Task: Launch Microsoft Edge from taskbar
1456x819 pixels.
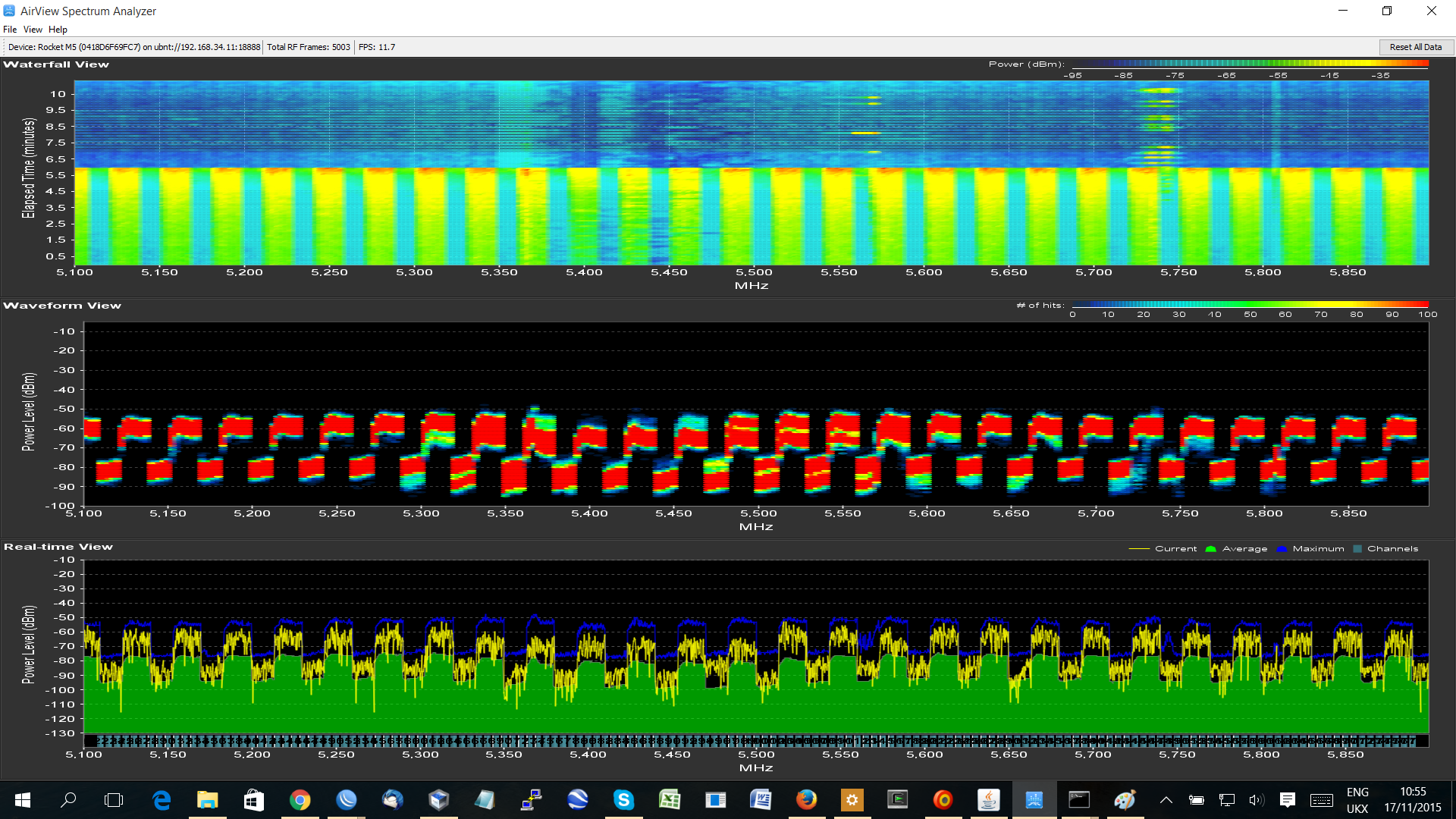Action: coord(162,799)
